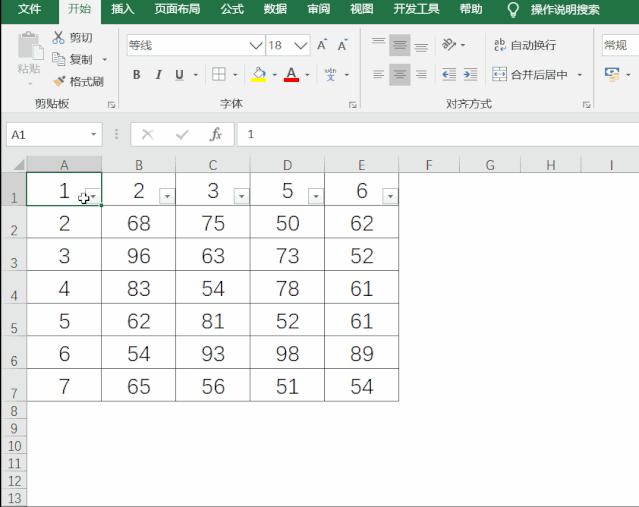Align text to bottom of cell
Image resolution: width=639 pixels, height=507 pixels.
pos(421,45)
